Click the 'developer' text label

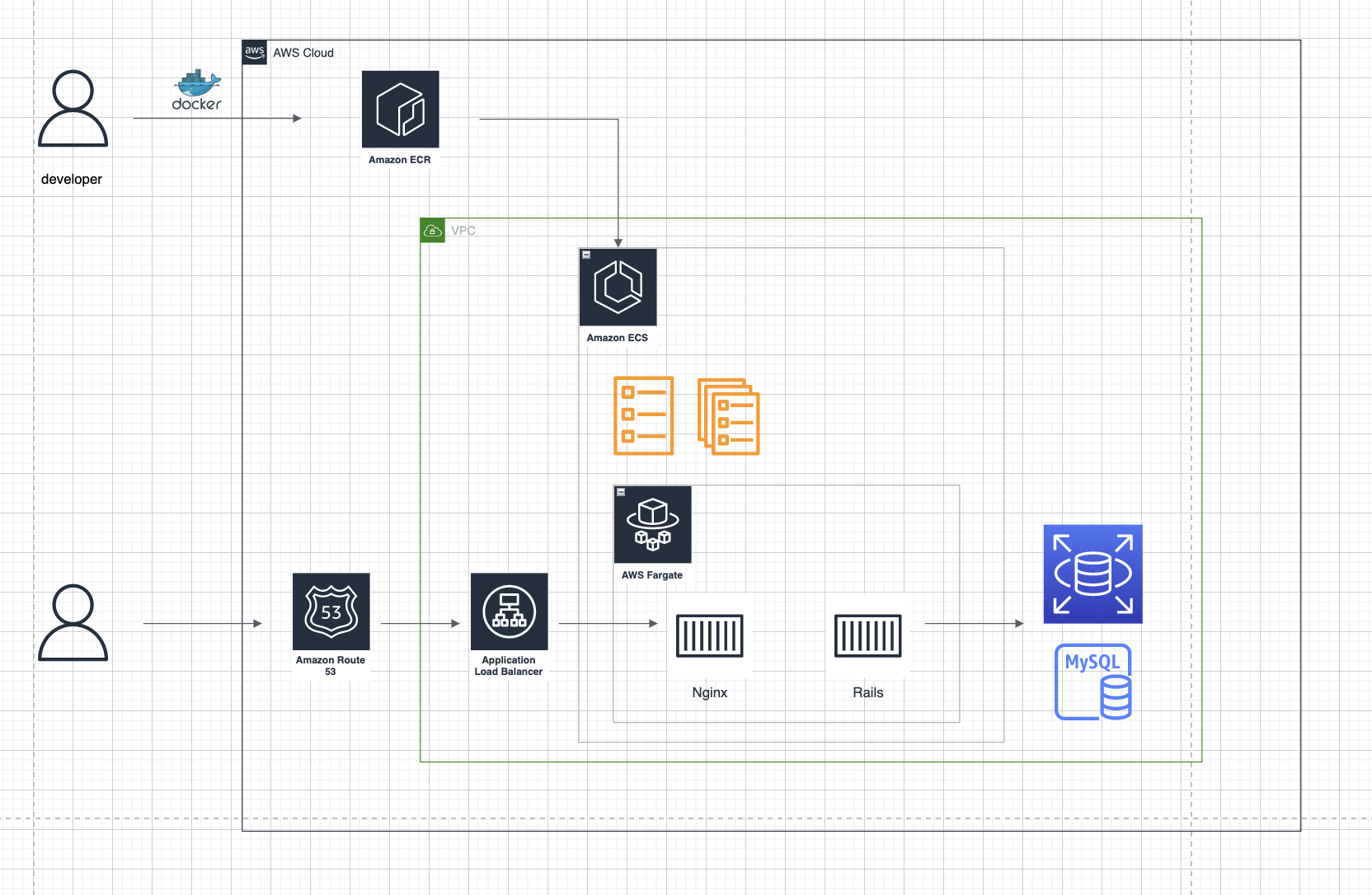tap(72, 180)
